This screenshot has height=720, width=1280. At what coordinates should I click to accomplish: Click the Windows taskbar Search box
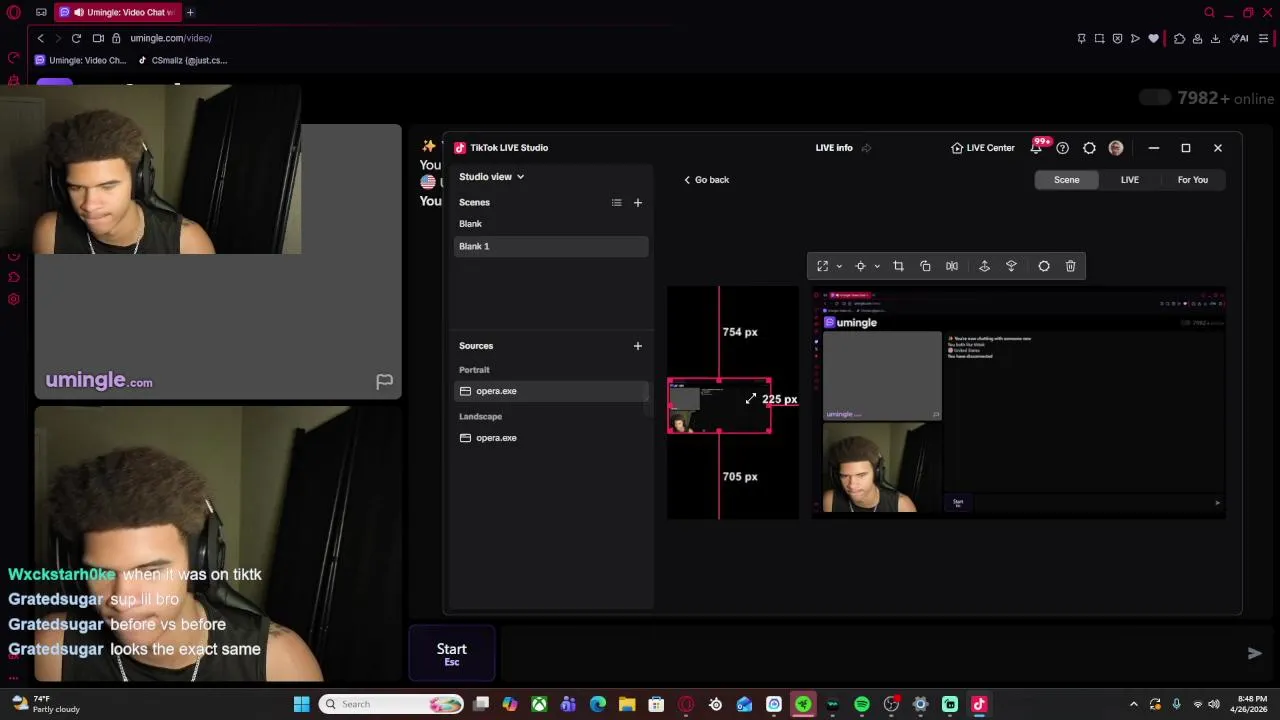click(393, 704)
